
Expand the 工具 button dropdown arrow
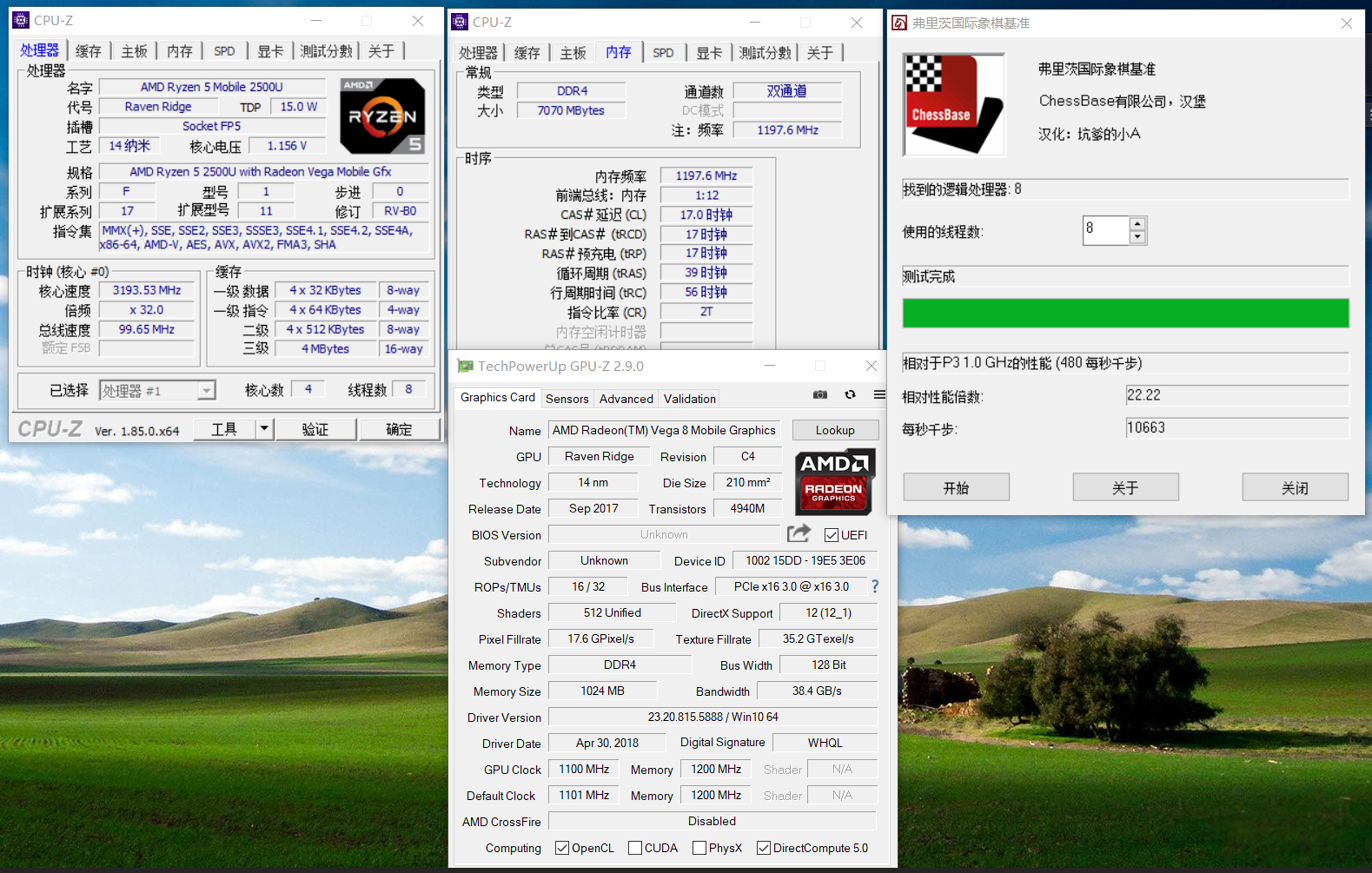[x=265, y=429]
